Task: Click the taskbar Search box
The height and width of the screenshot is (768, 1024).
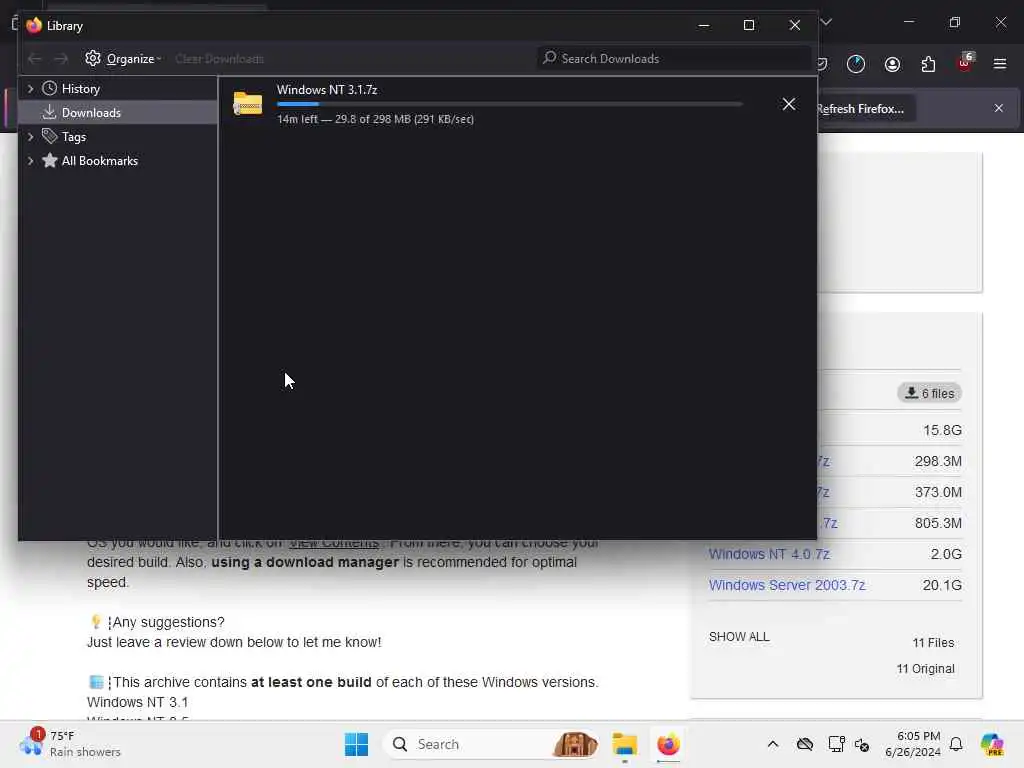Action: pyautogui.click(x=491, y=744)
